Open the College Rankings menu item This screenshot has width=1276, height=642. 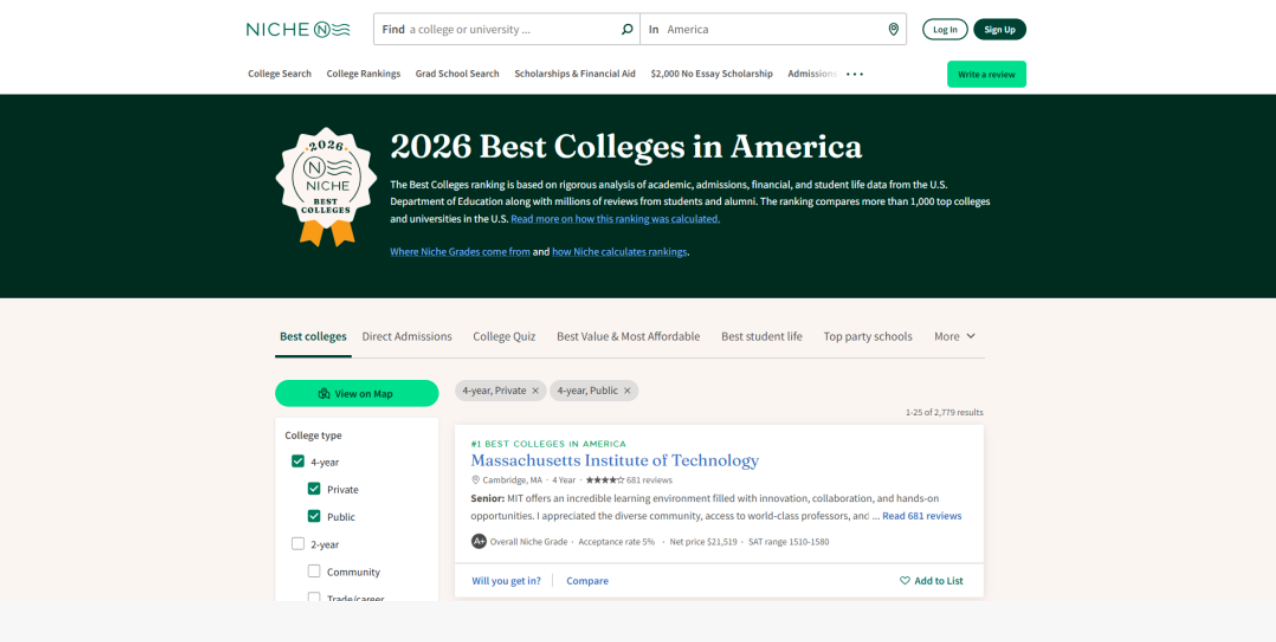pyautogui.click(x=363, y=74)
